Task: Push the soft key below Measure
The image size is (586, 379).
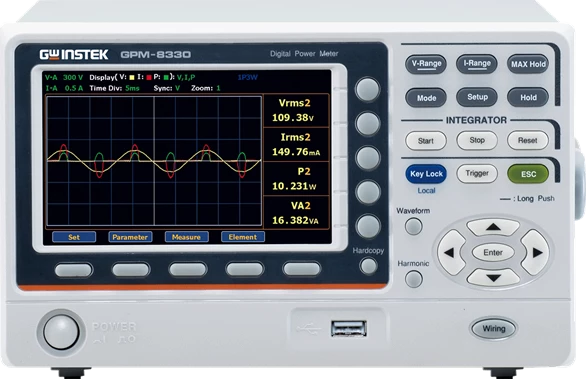Action: click(188, 269)
